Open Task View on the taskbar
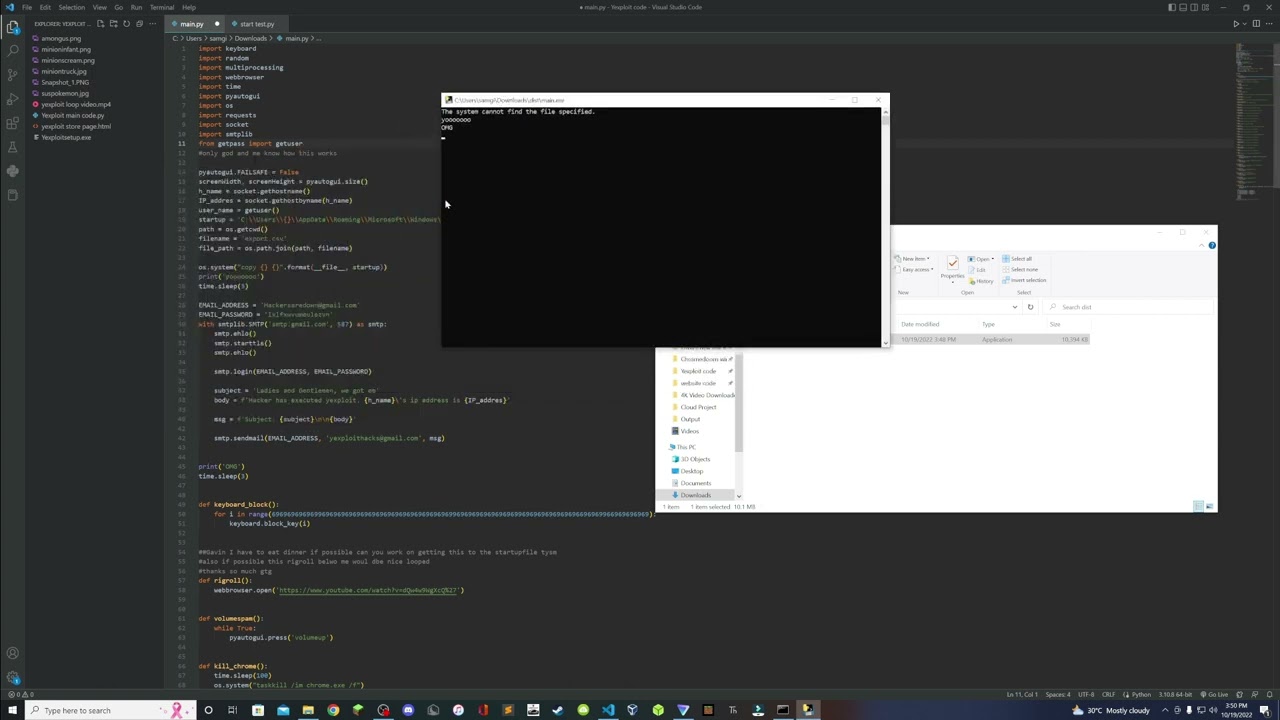The height and width of the screenshot is (720, 1280). 233,711
